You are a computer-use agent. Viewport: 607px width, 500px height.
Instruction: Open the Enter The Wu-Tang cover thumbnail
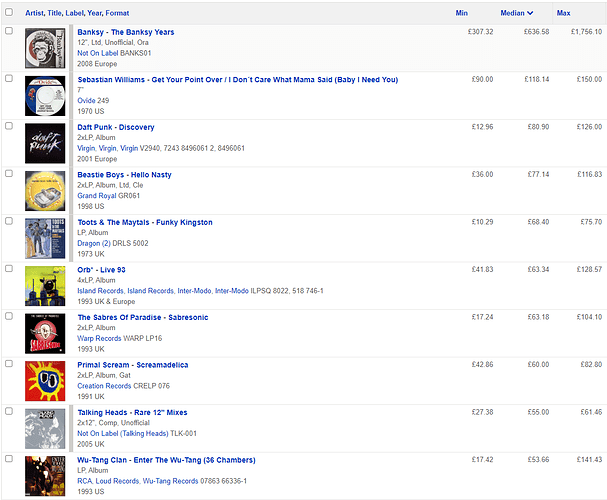(45, 476)
